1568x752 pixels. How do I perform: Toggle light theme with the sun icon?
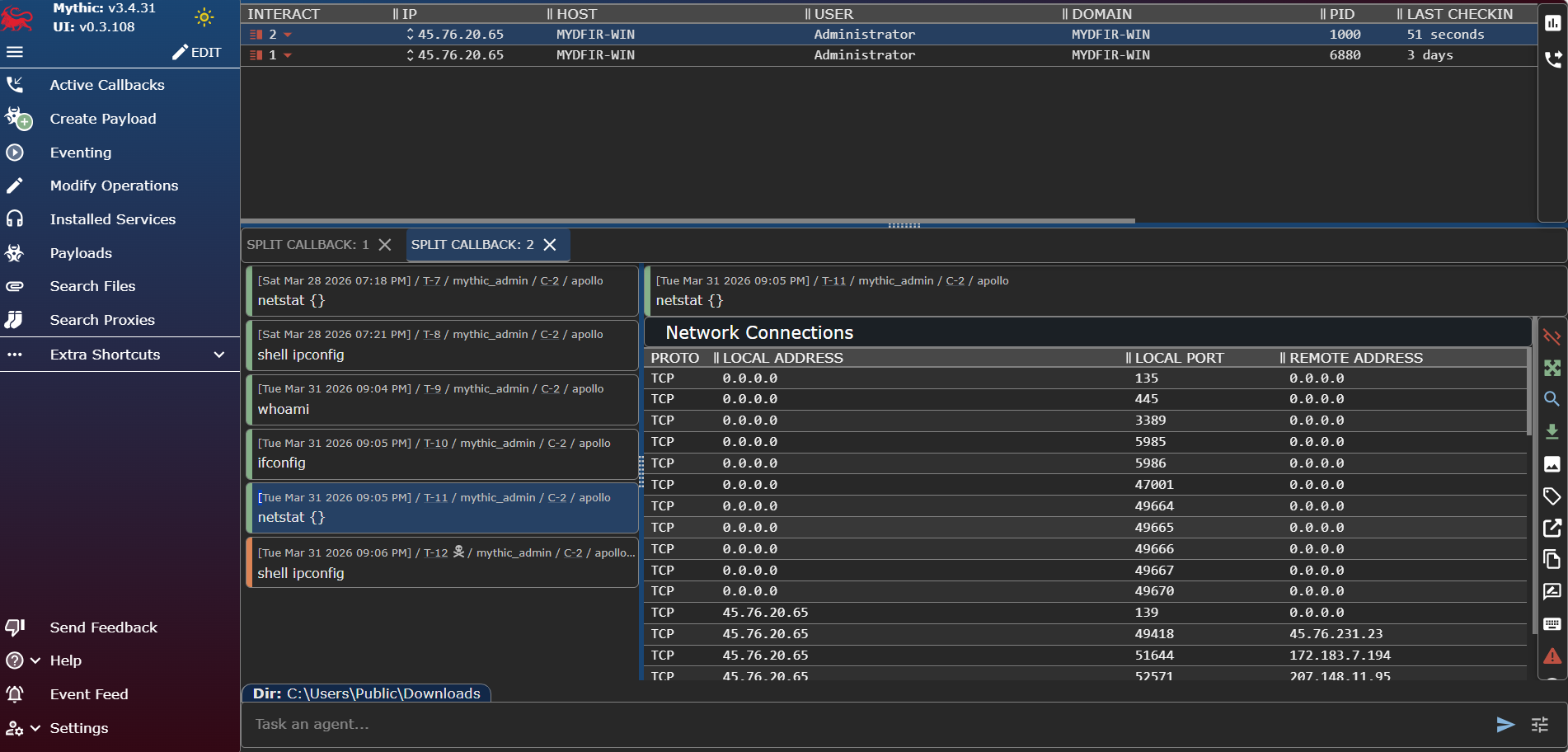pos(204,17)
